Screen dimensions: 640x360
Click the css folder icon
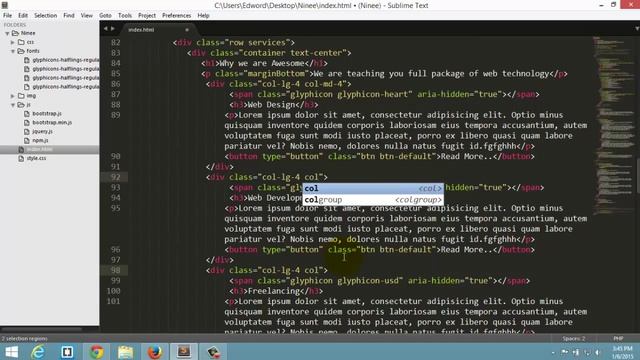pyautogui.click(x=21, y=42)
